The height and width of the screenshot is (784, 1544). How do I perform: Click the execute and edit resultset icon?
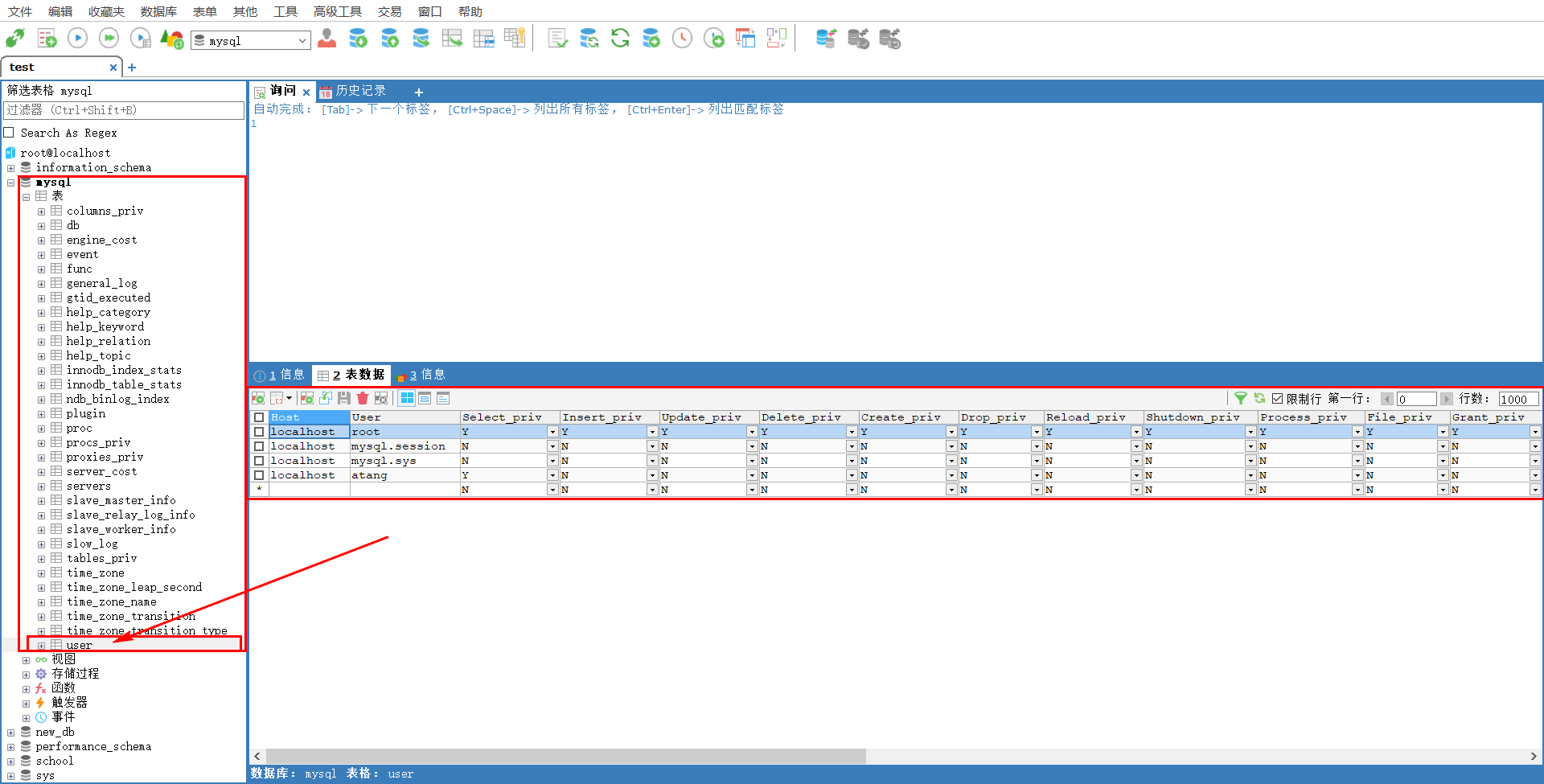click(x=140, y=39)
